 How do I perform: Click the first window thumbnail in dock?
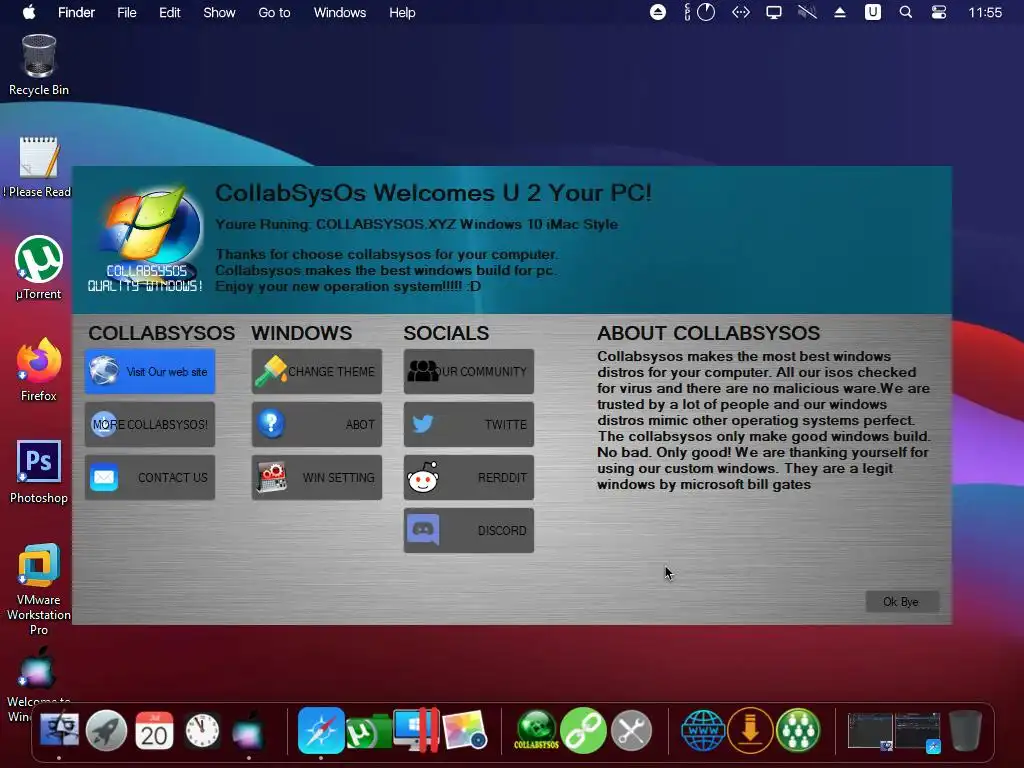870,731
